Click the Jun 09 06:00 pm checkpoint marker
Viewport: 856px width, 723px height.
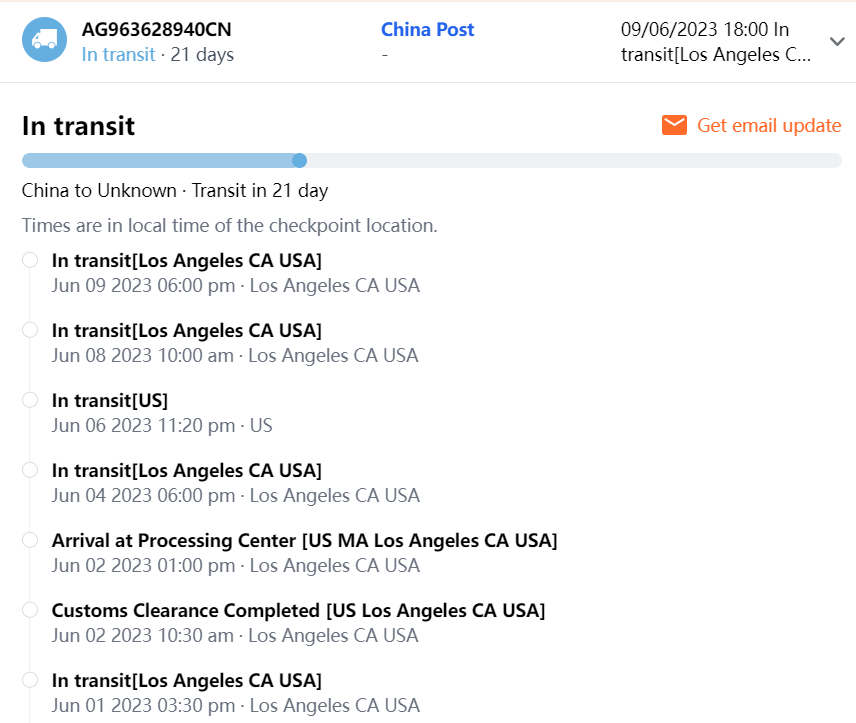[x=30, y=260]
